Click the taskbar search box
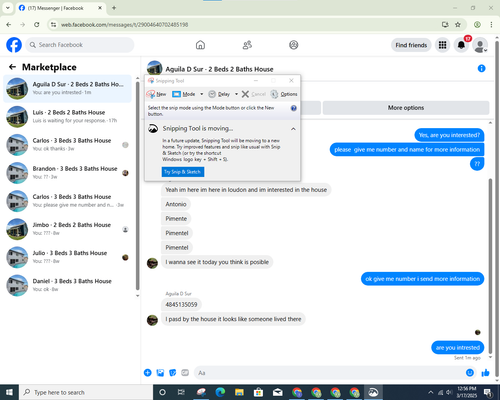 click(x=86, y=392)
